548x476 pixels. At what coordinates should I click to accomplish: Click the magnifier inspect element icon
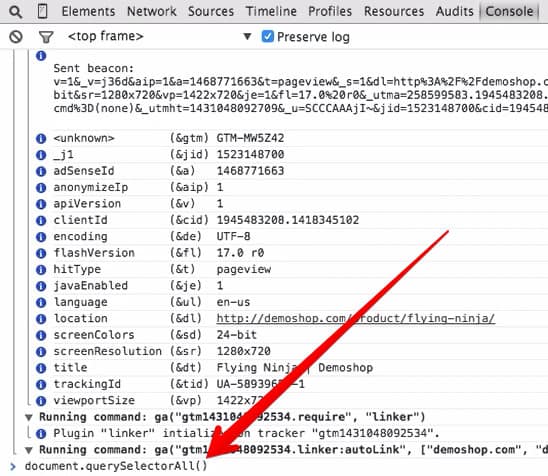click(x=15, y=12)
